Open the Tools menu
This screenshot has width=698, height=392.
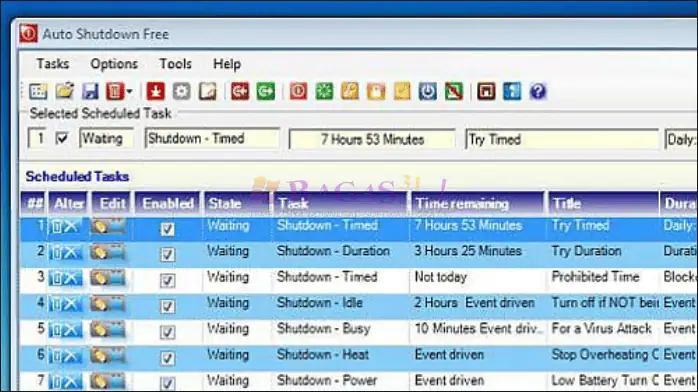pyautogui.click(x=175, y=64)
